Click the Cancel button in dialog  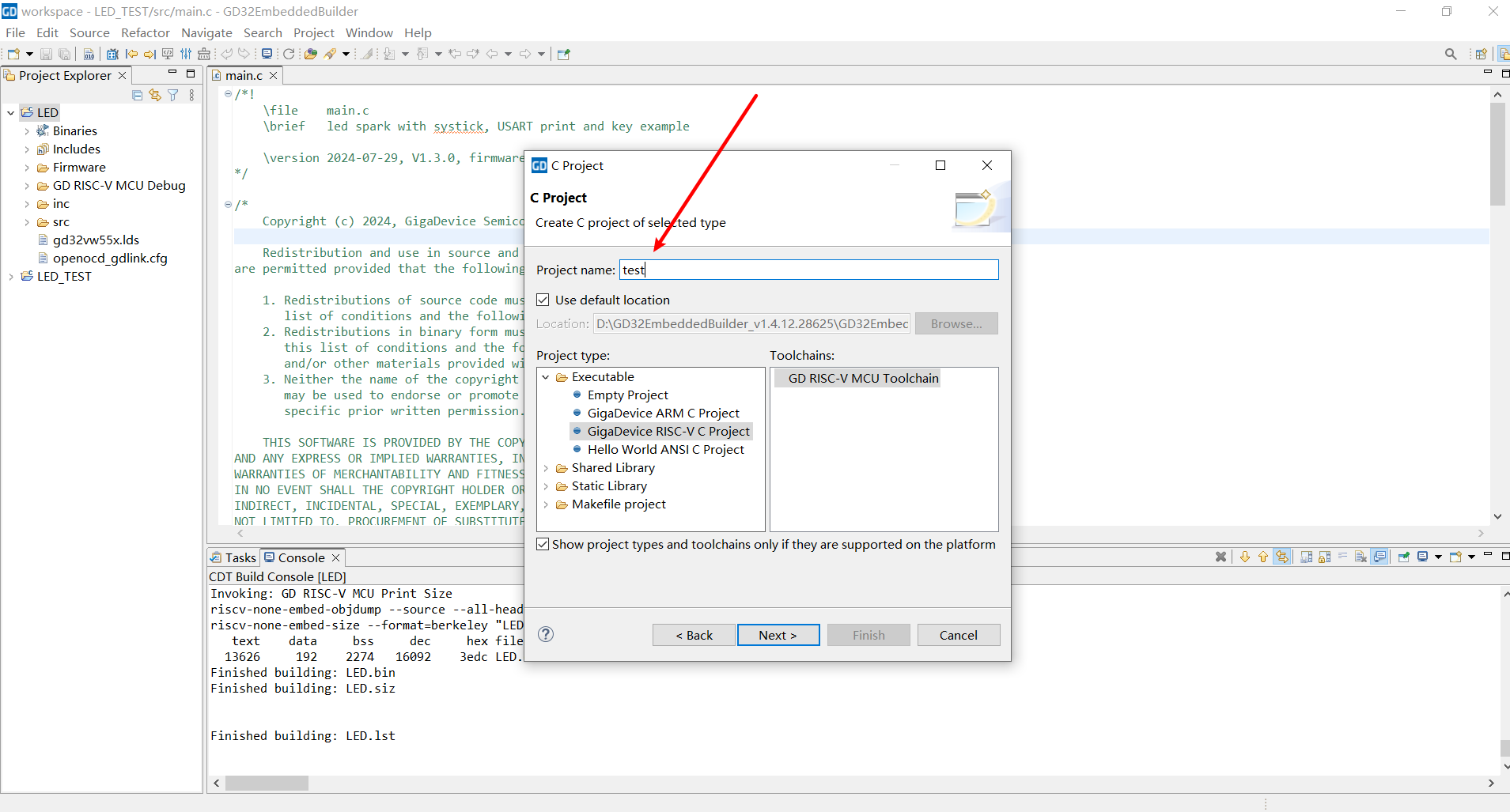pyautogui.click(x=958, y=635)
